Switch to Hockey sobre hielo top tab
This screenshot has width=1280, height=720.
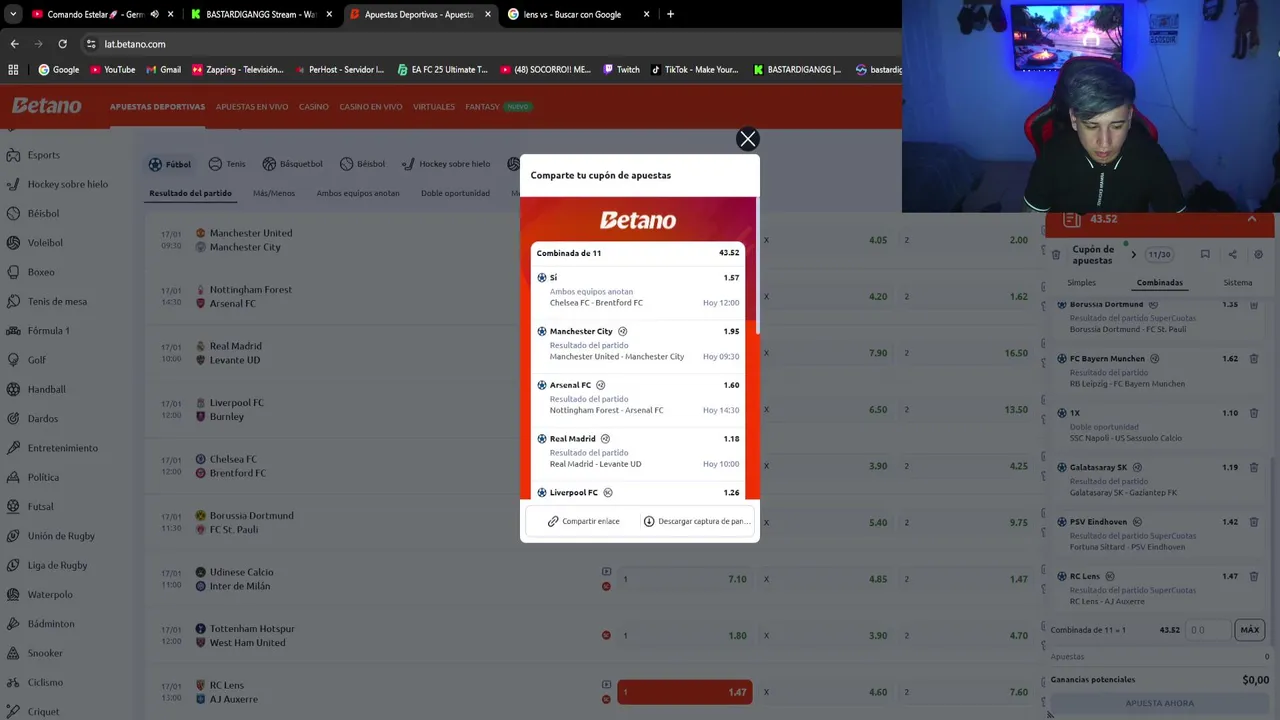click(x=446, y=164)
